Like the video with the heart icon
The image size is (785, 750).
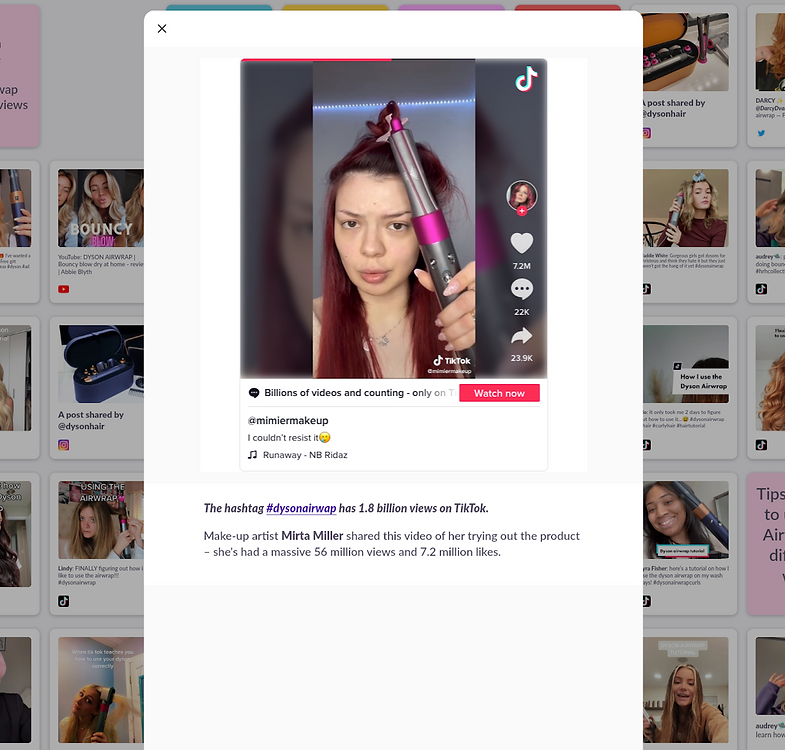(522, 243)
